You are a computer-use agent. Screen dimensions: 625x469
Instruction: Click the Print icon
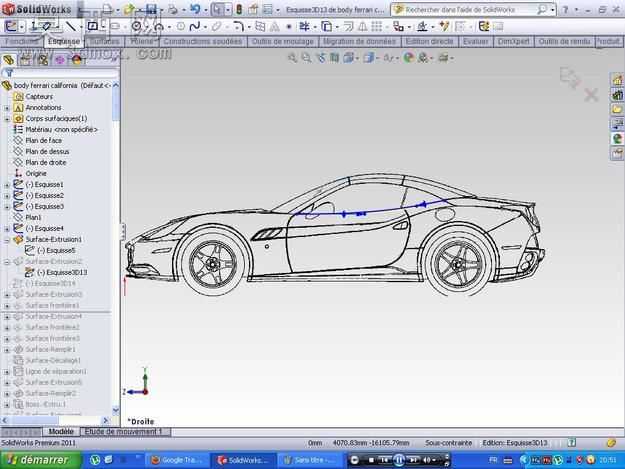click(x=173, y=9)
